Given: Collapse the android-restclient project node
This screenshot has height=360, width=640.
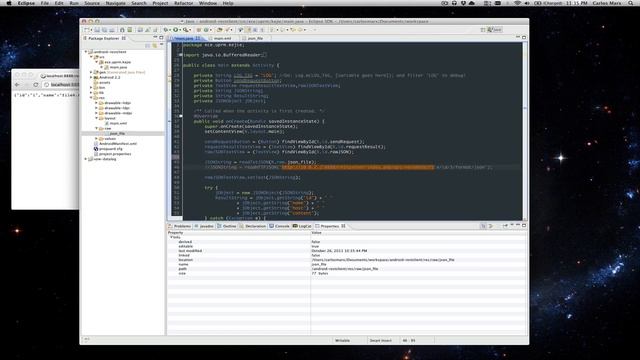Looking at the screenshot, I should click(86, 52).
